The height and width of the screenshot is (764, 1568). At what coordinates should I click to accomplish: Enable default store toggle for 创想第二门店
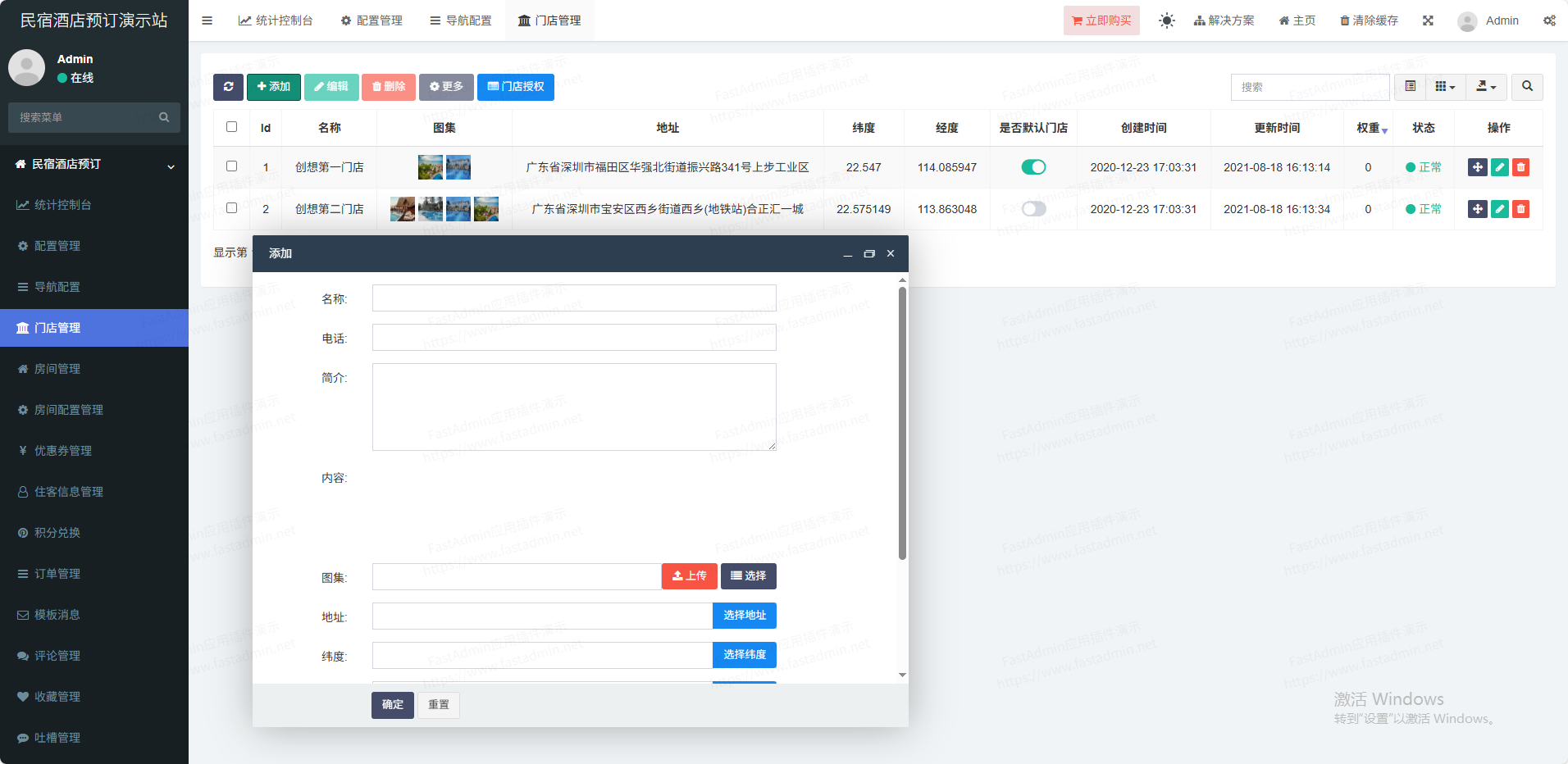[1033, 209]
